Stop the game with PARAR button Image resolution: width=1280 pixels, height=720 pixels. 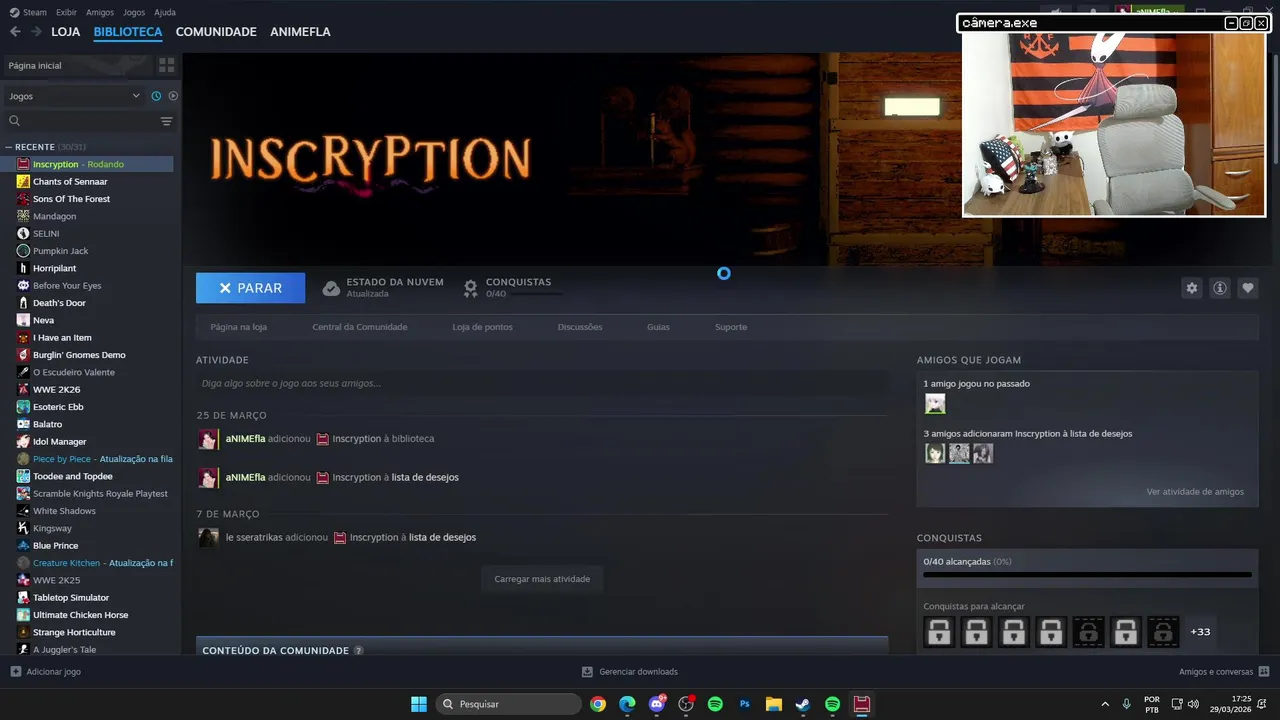pos(251,288)
